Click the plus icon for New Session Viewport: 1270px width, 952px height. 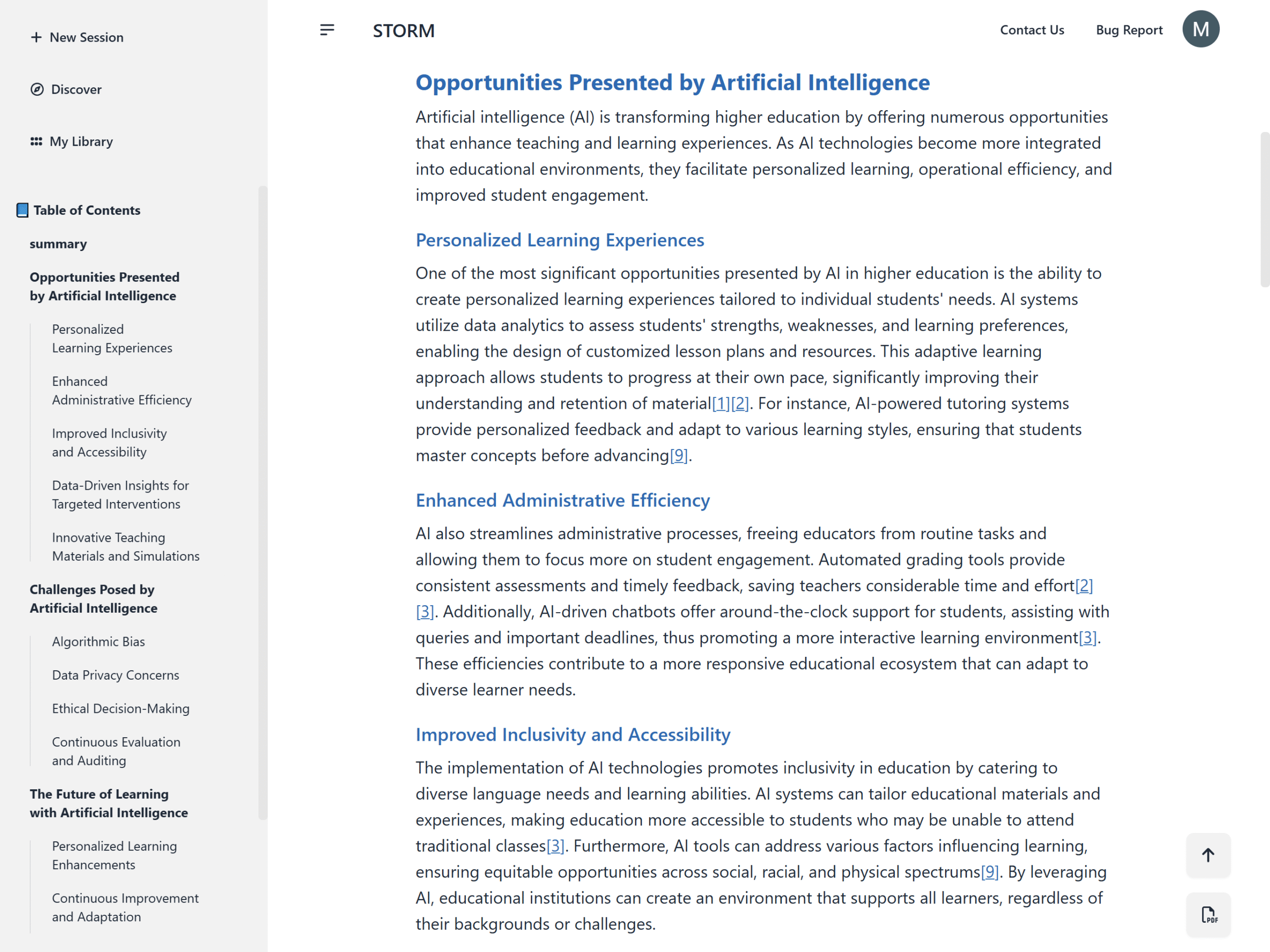(36, 37)
